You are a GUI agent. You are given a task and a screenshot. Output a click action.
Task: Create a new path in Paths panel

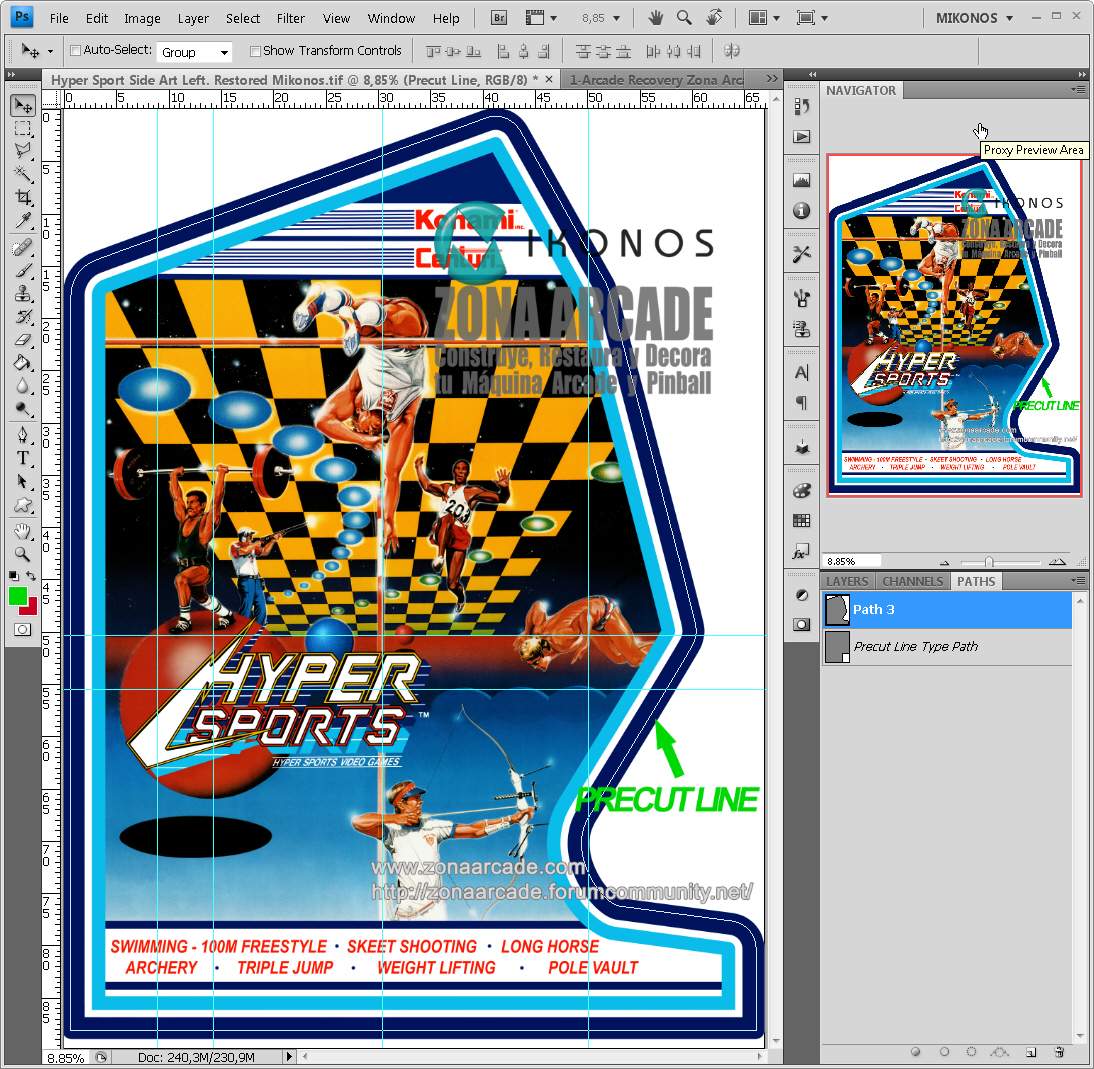pyautogui.click(x=1031, y=1052)
